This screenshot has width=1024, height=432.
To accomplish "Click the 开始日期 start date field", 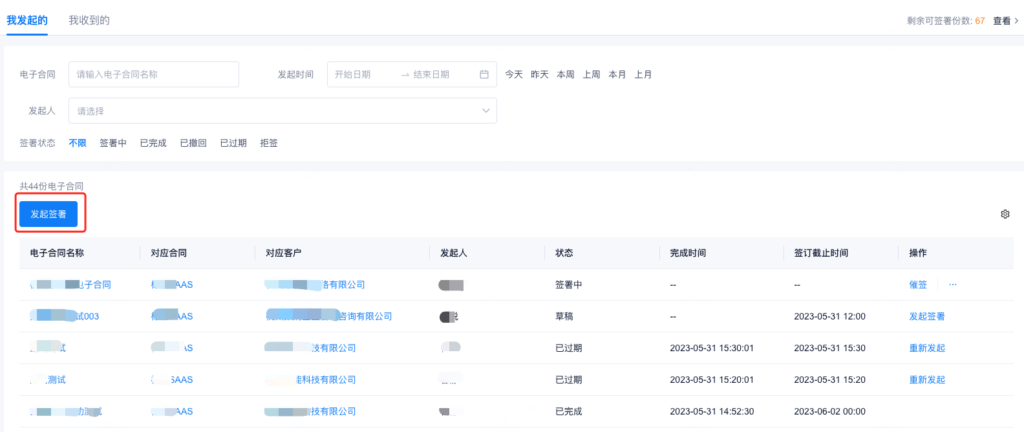I will tap(360, 75).
